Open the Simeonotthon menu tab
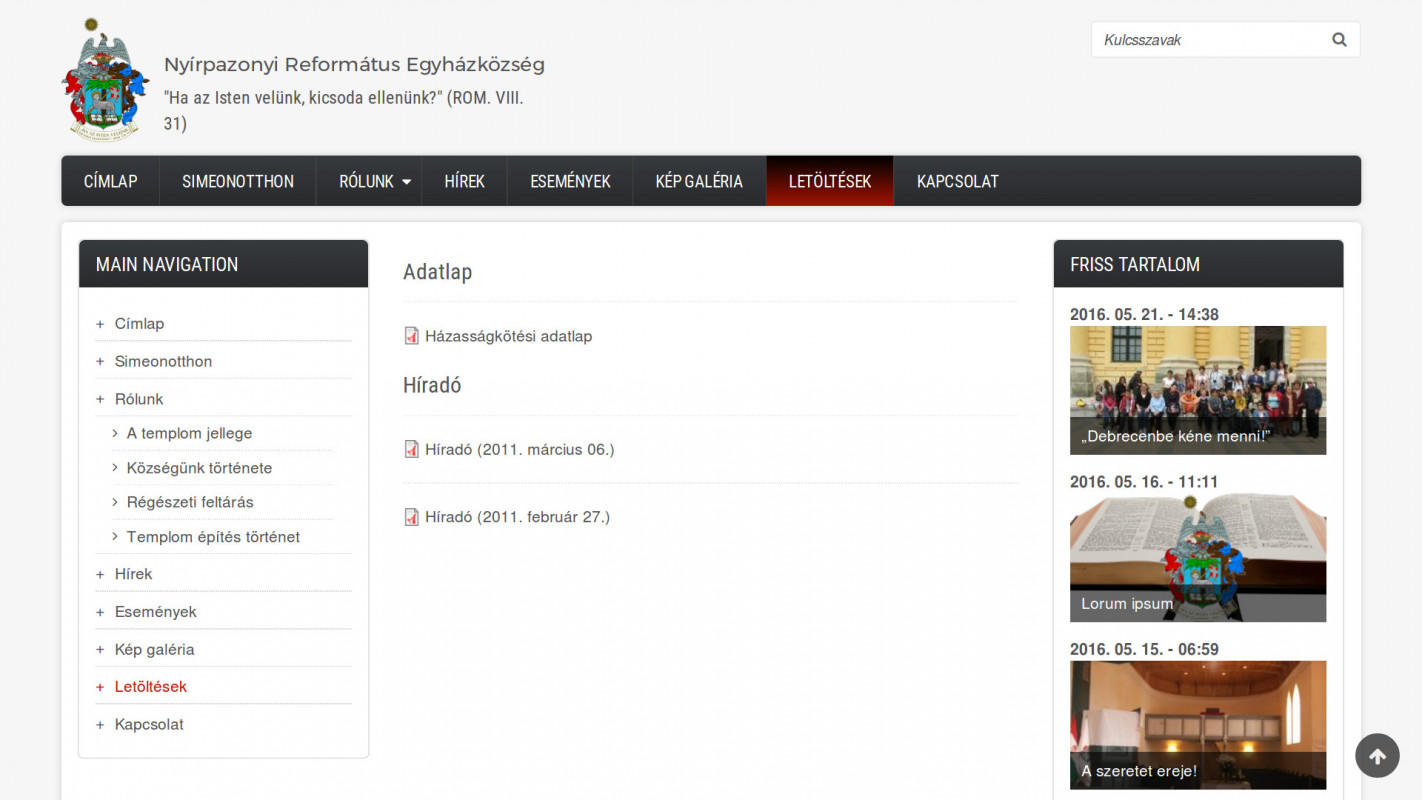This screenshot has height=800, width=1422. tap(238, 181)
